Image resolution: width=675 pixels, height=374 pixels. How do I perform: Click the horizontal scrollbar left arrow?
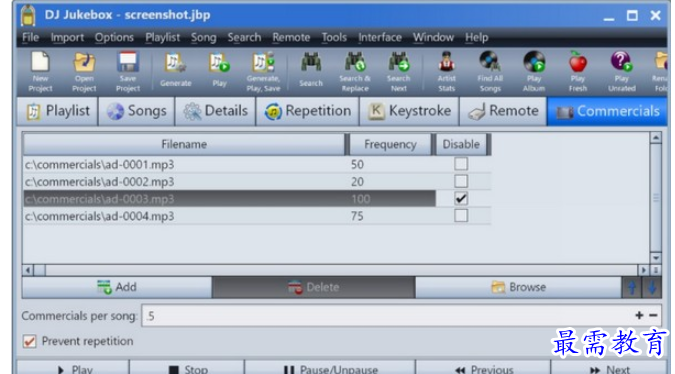(28, 270)
